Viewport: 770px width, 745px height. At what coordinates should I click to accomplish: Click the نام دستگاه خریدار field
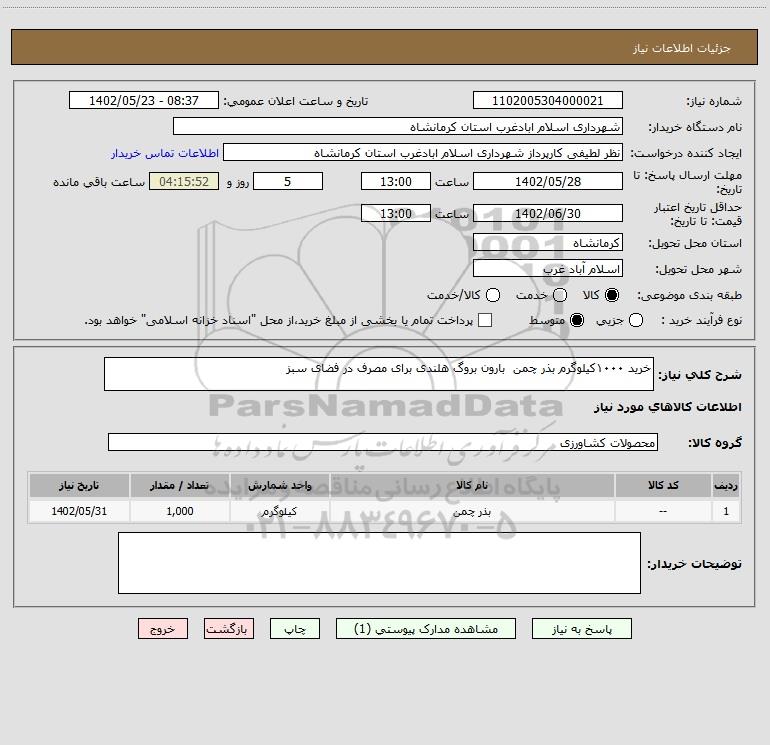[398, 127]
